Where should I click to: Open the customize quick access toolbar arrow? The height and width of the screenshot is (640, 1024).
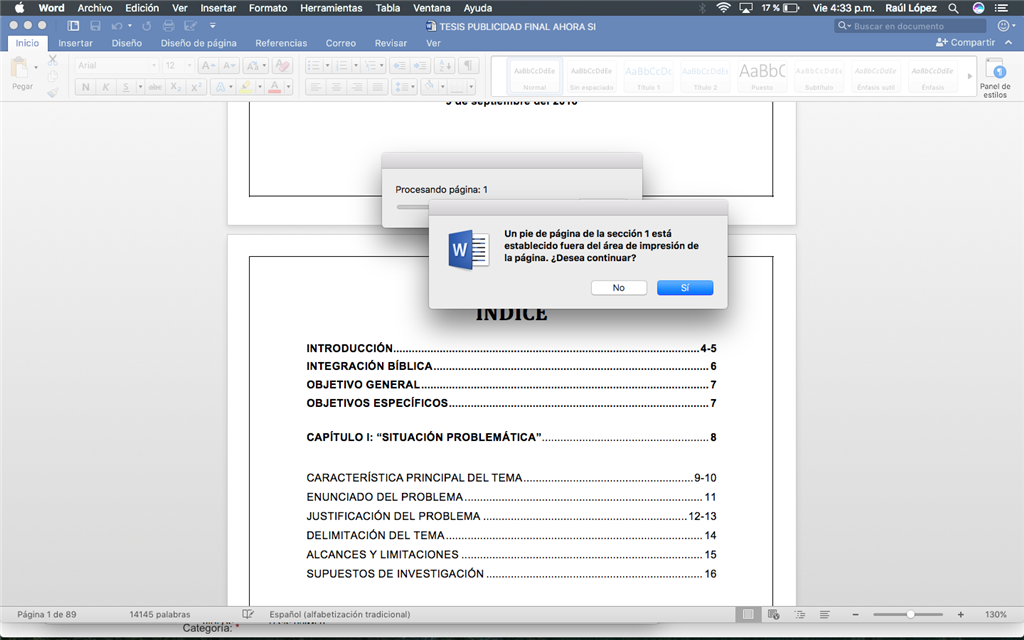click(212, 25)
